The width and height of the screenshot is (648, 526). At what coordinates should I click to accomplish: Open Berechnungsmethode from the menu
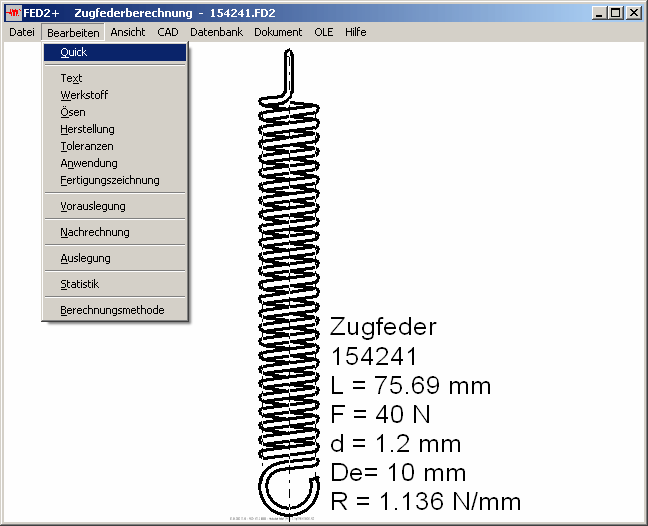112,310
